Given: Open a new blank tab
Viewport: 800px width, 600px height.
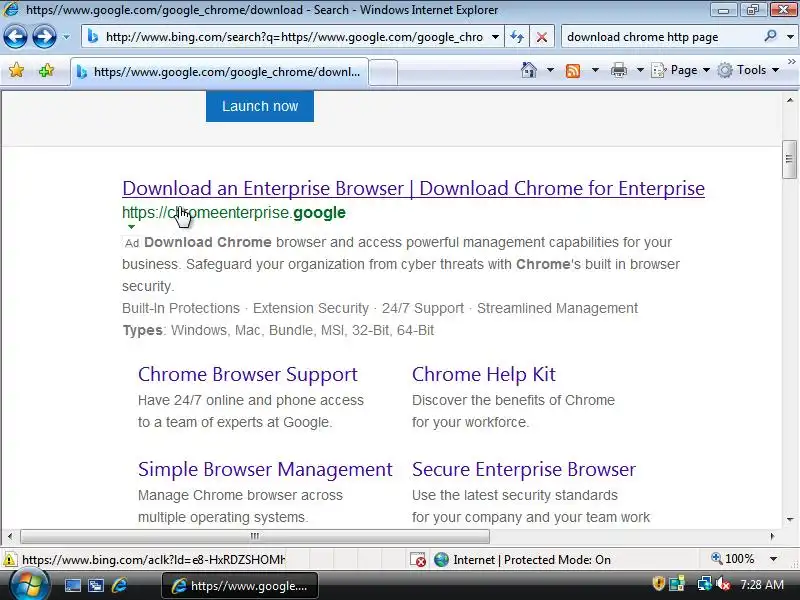Looking at the screenshot, I should [x=383, y=72].
